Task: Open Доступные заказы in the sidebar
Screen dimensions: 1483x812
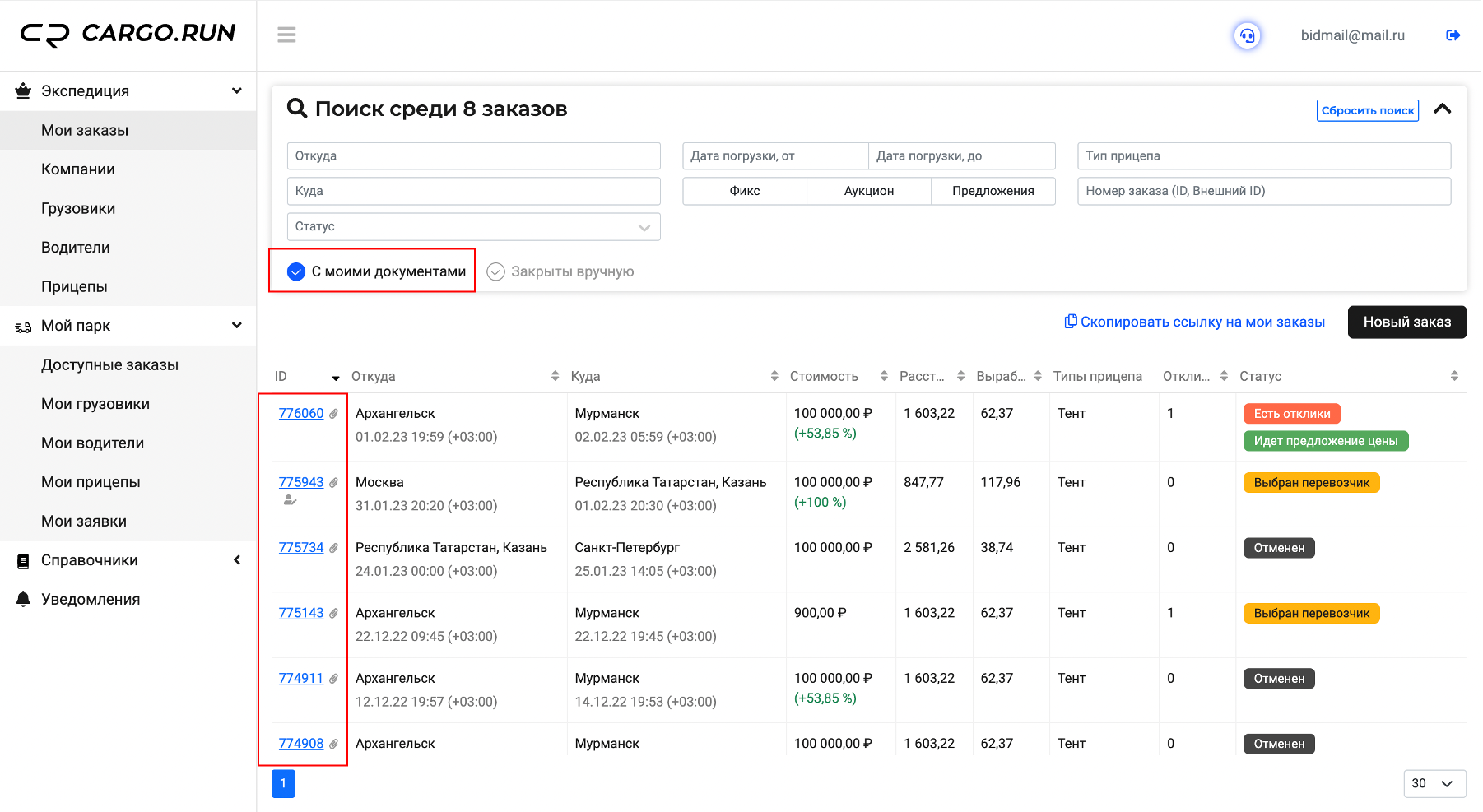Action: point(109,364)
